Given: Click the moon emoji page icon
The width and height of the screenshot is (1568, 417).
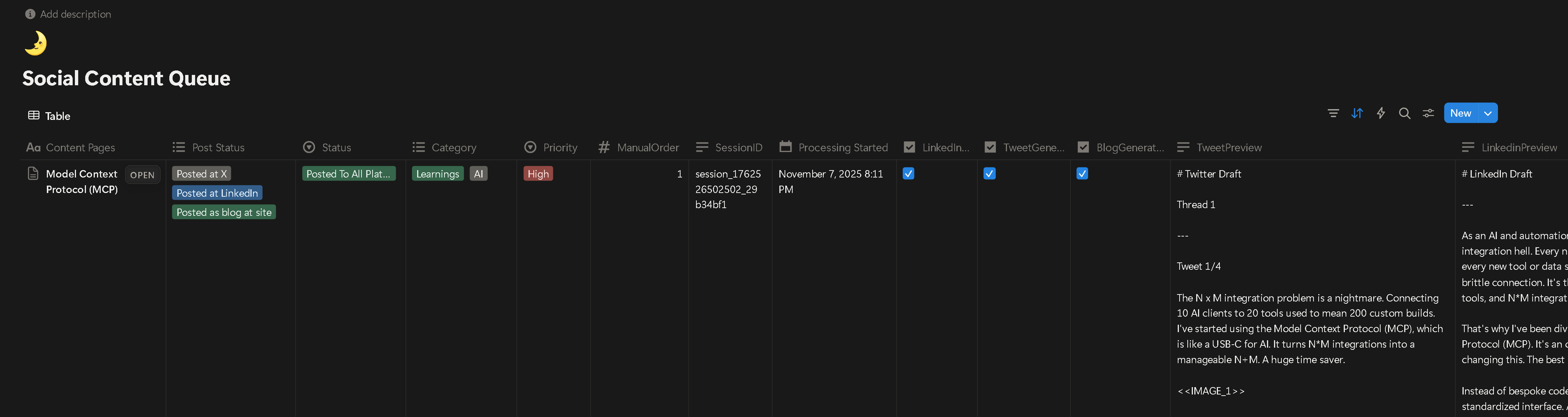Looking at the screenshot, I should tap(35, 43).
